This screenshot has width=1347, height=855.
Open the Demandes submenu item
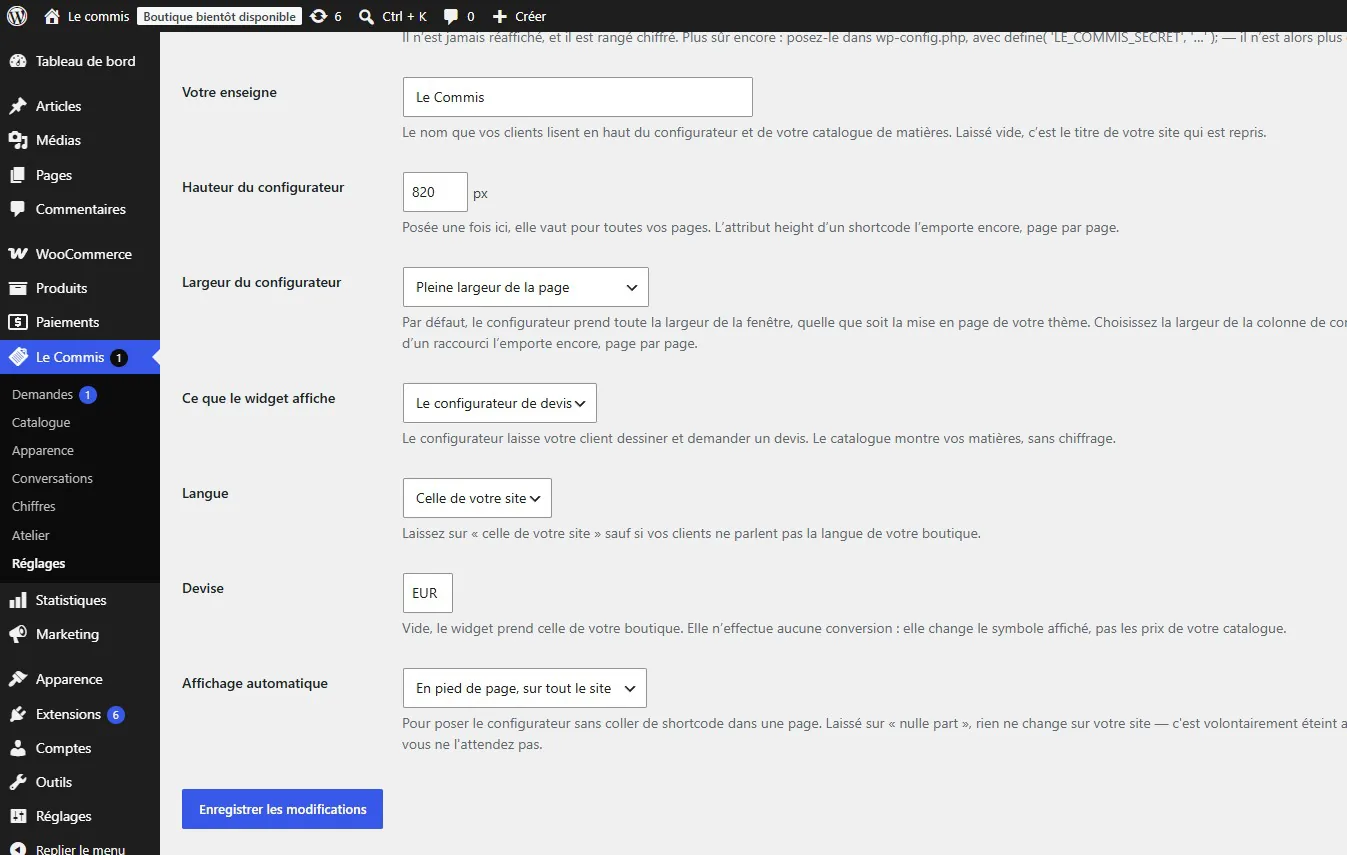[x=42, y=395]
